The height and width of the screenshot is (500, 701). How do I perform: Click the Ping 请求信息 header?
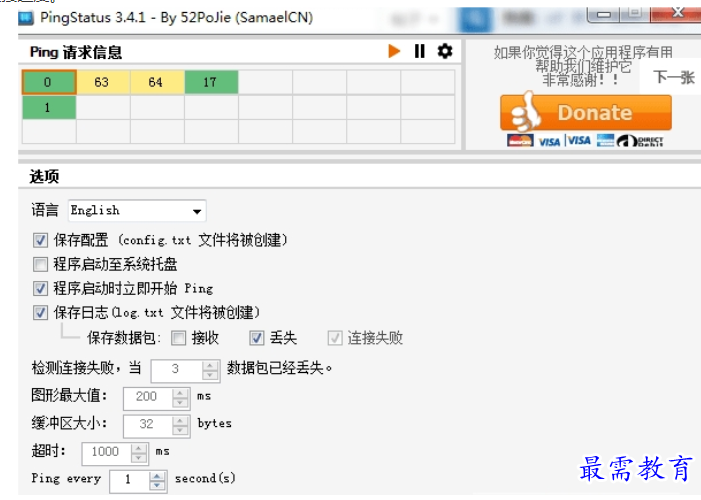pos(76,52)
